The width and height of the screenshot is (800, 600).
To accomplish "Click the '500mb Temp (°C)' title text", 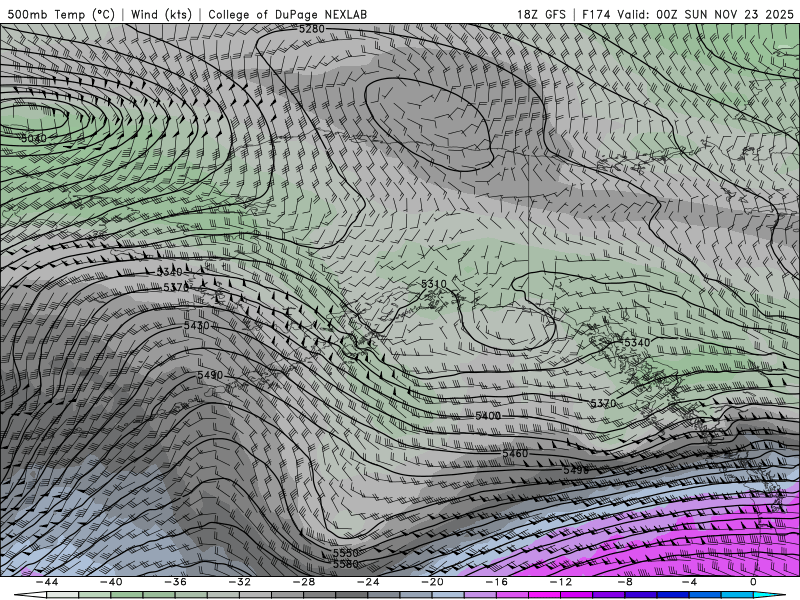I will pyautogui.click(x=61, y=14).
